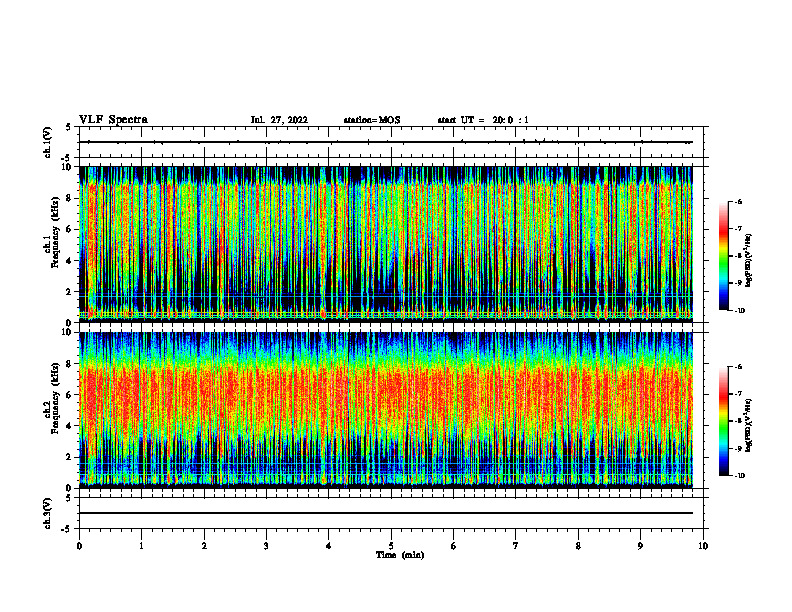This screenshot has height=612, width=792.
Task: Click the "start UT = 20:0 :1" text
Action: [483, 120]
